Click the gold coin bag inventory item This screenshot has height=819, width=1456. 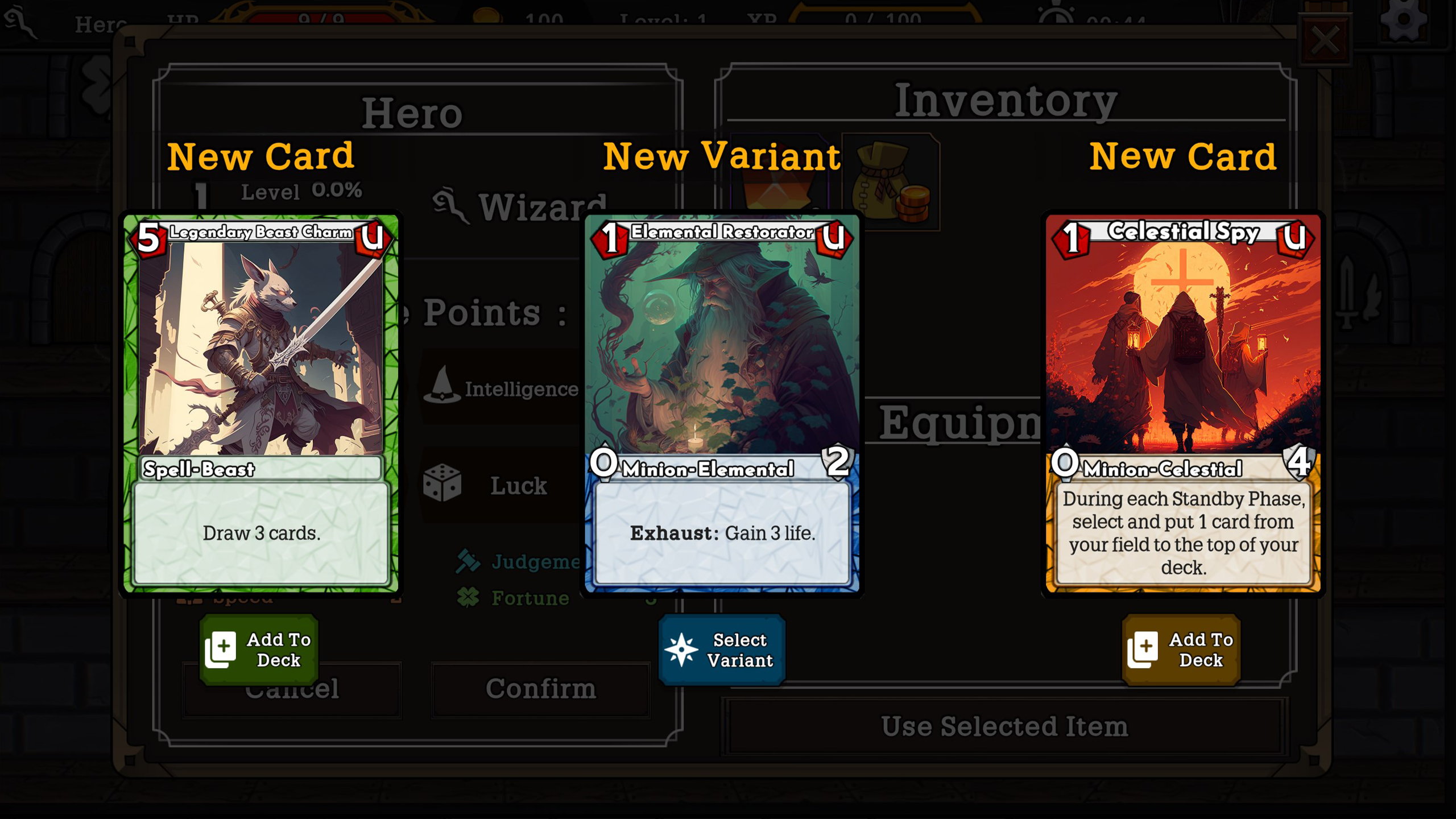[x=891, y=182]
